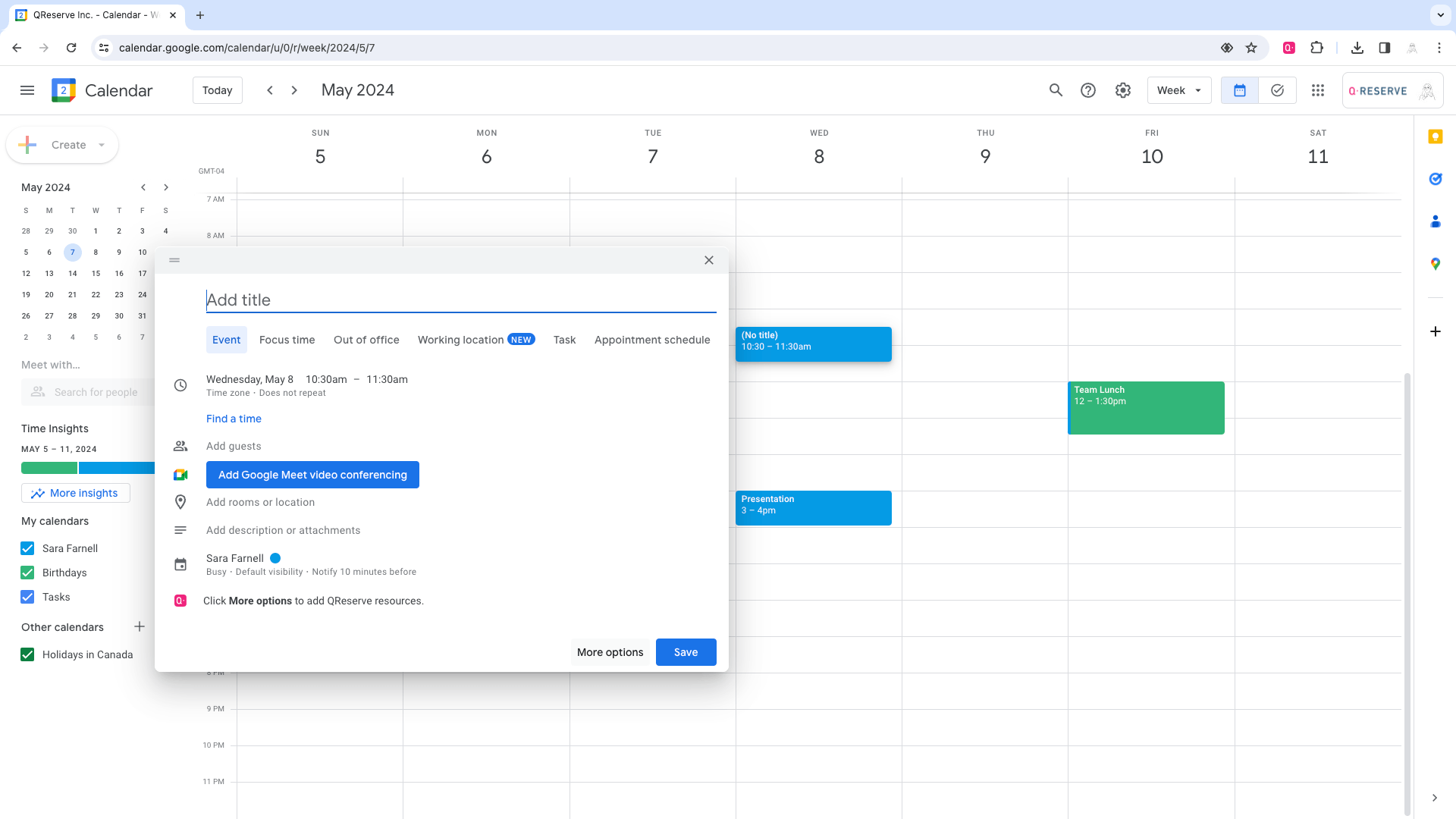Open Google Maps side panel icon
1456x819 pixels.
tap(1435, 264)
